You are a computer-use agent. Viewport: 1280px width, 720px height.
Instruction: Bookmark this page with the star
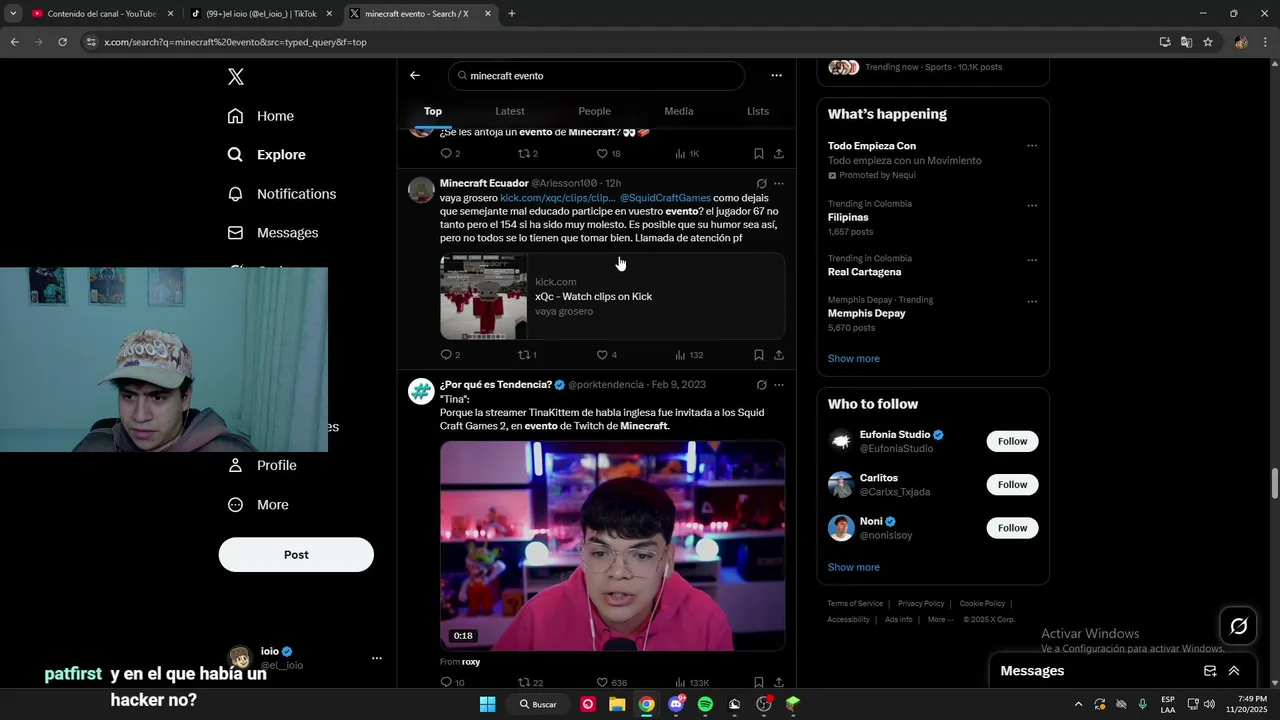1208,42
